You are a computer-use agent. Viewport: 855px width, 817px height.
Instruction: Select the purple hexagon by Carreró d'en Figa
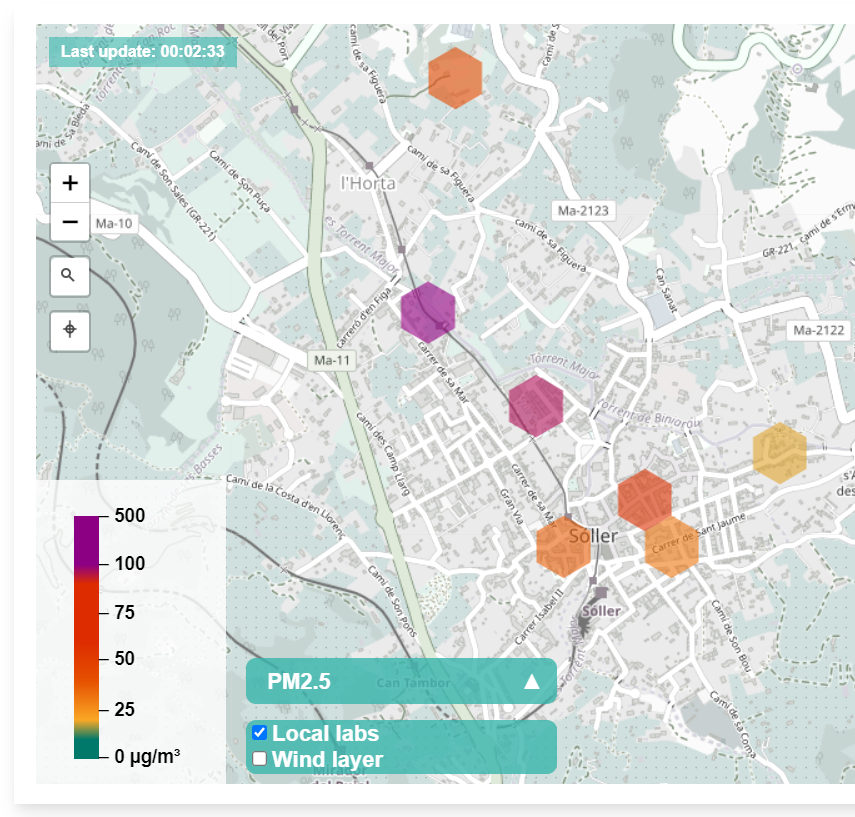pyautogui.click(x=428, y=313)
